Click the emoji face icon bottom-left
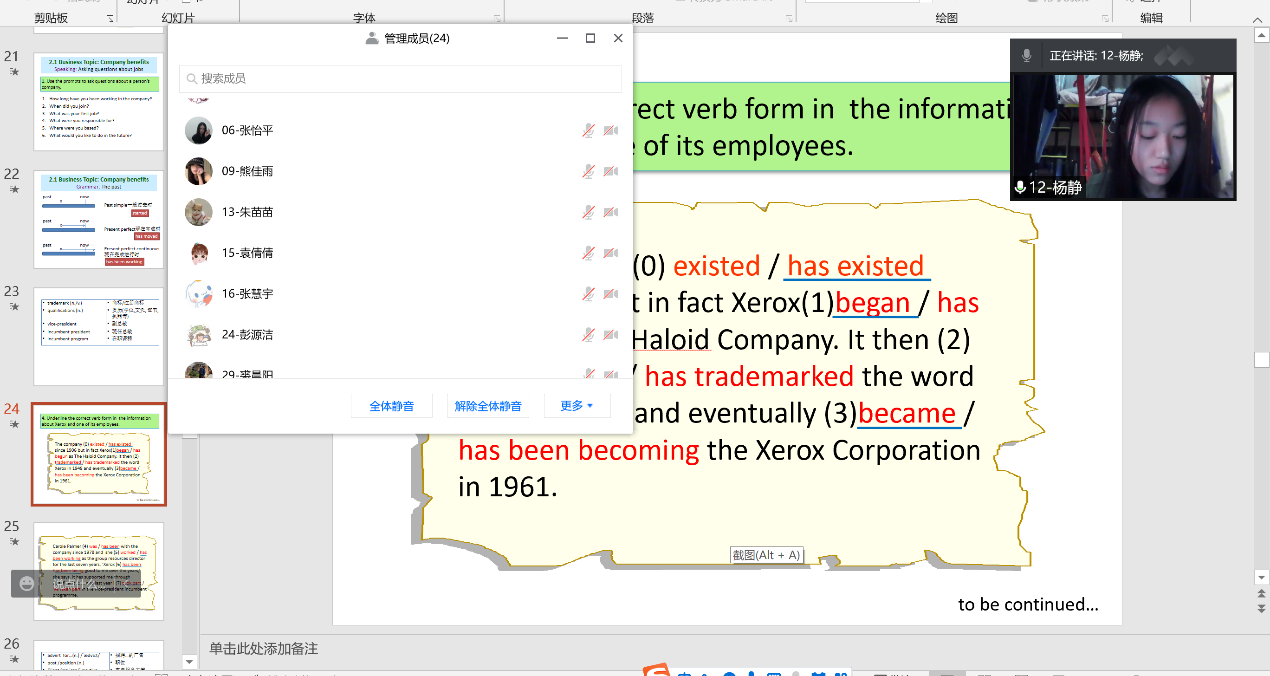This screenshot has width=1270, height=676. click(x=27, y=583)
